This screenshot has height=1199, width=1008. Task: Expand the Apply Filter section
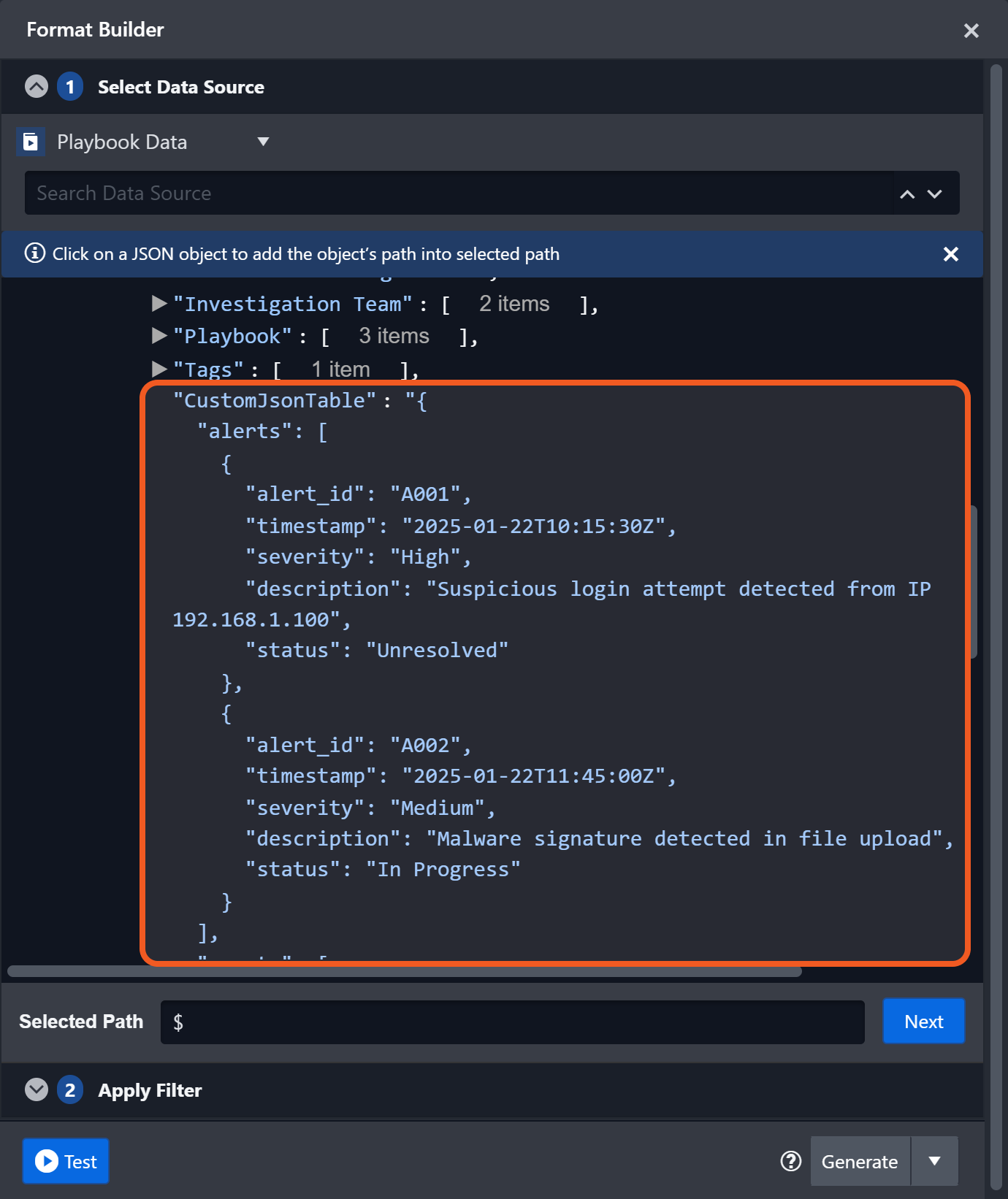(x=37, y=1090)
